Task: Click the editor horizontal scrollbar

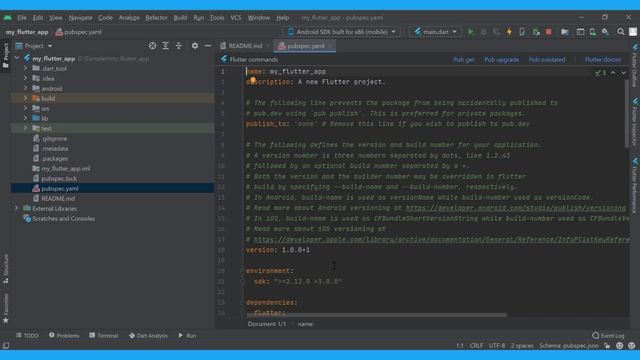Action: [x=376, y=315]
